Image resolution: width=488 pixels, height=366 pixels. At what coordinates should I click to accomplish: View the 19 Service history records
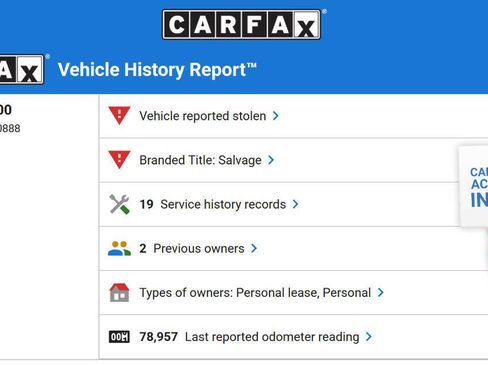[x=213, y=204]
